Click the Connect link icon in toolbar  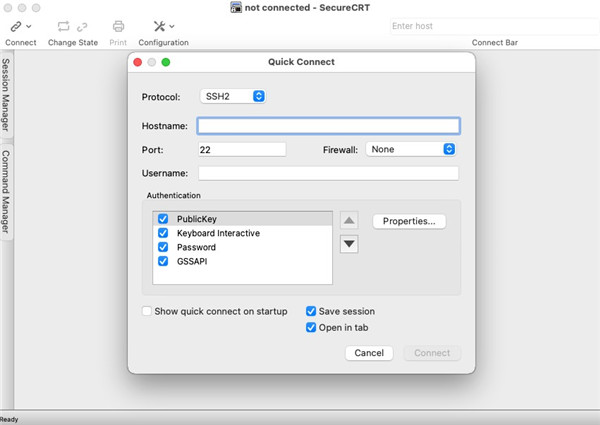16,26
